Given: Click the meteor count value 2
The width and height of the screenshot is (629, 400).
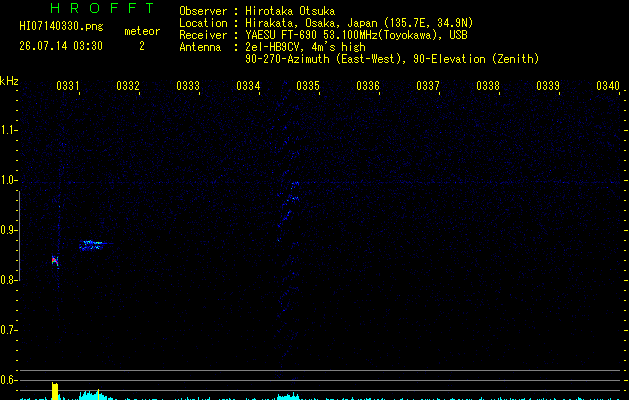Looking at the screenshot, I should 142,46.
